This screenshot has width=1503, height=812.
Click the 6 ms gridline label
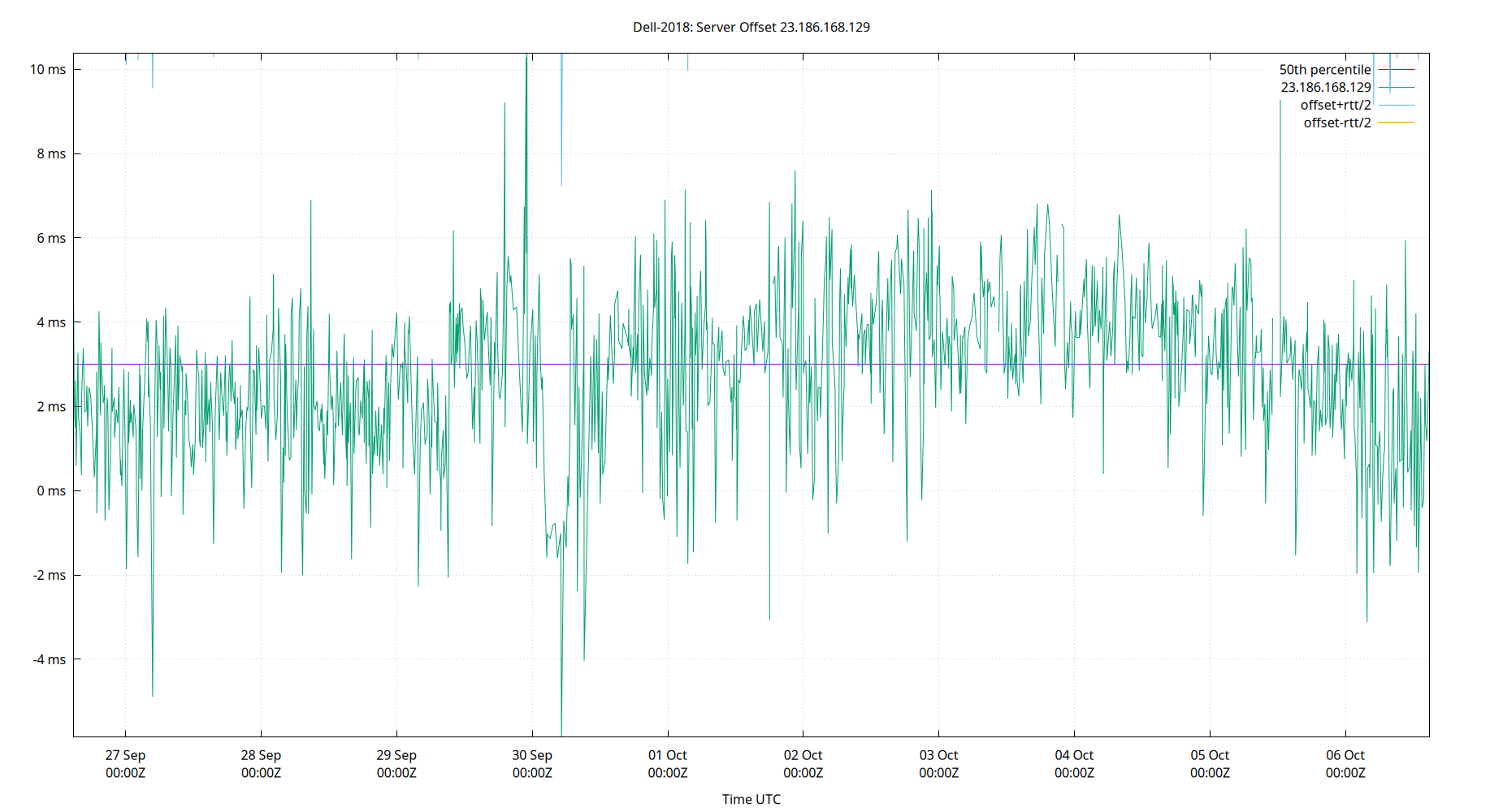point(50,238)
